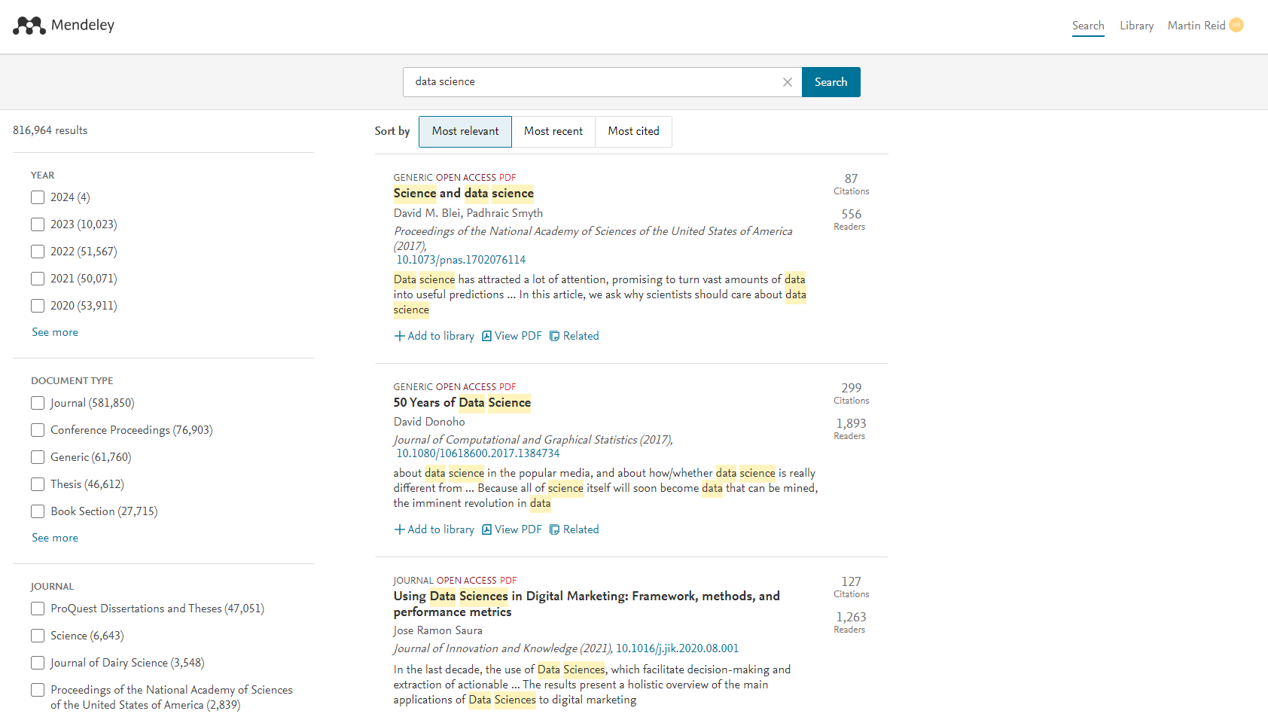Expand more options under Document Type
The image size is (1268, 720).
tap(55, 538)
